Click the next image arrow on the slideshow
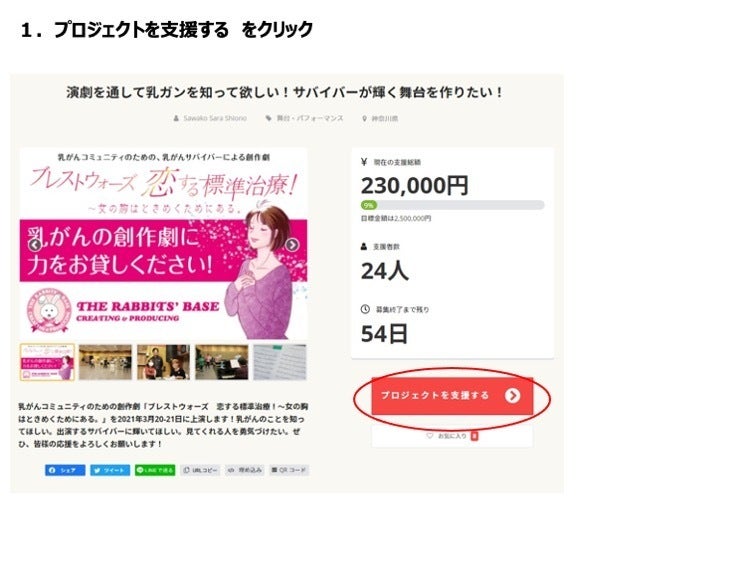This screenshot has width=756, height=567. point(291,244)
